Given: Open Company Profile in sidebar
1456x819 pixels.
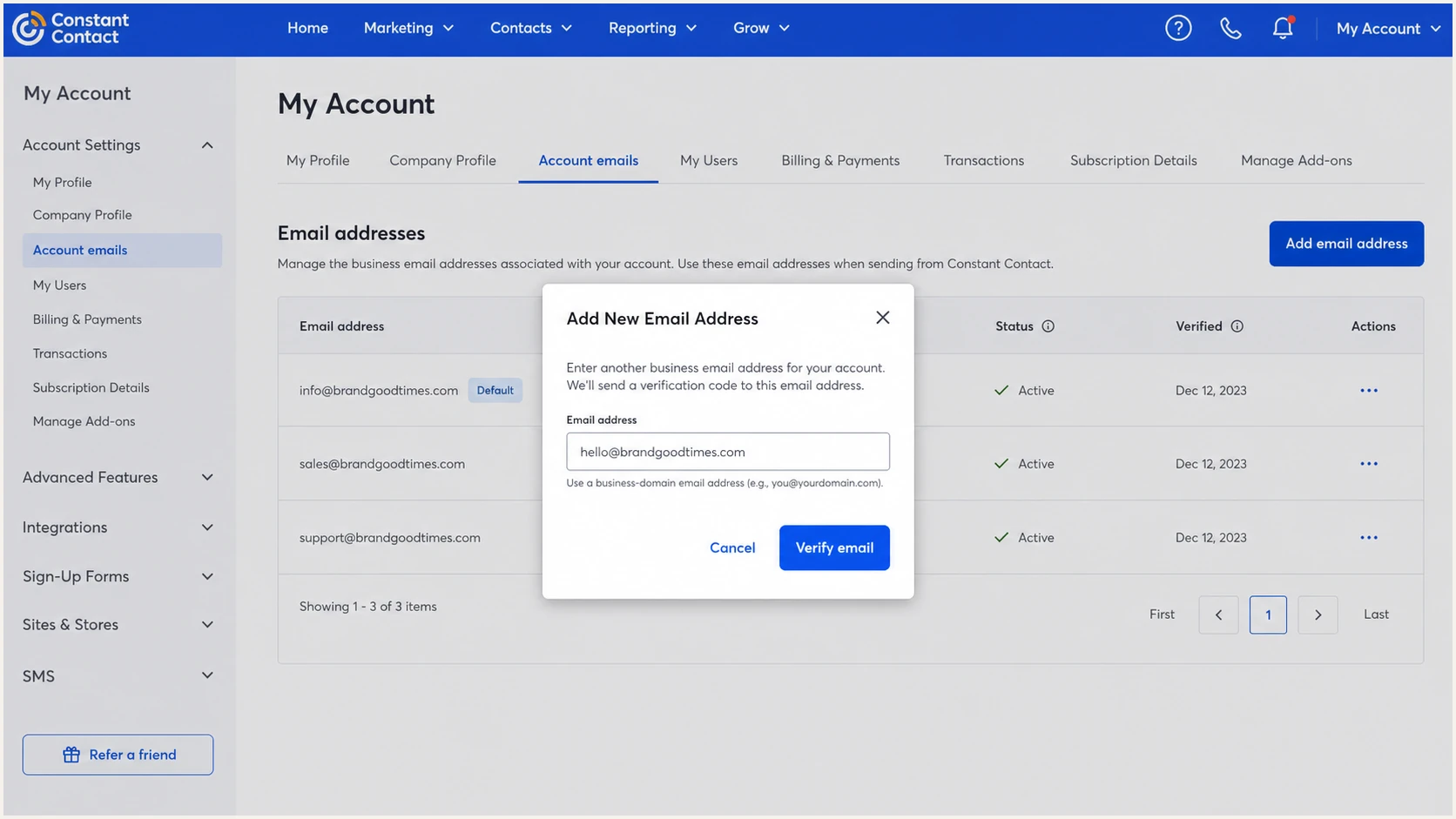Looking at the screenshot, I should (x=83, y=215).
